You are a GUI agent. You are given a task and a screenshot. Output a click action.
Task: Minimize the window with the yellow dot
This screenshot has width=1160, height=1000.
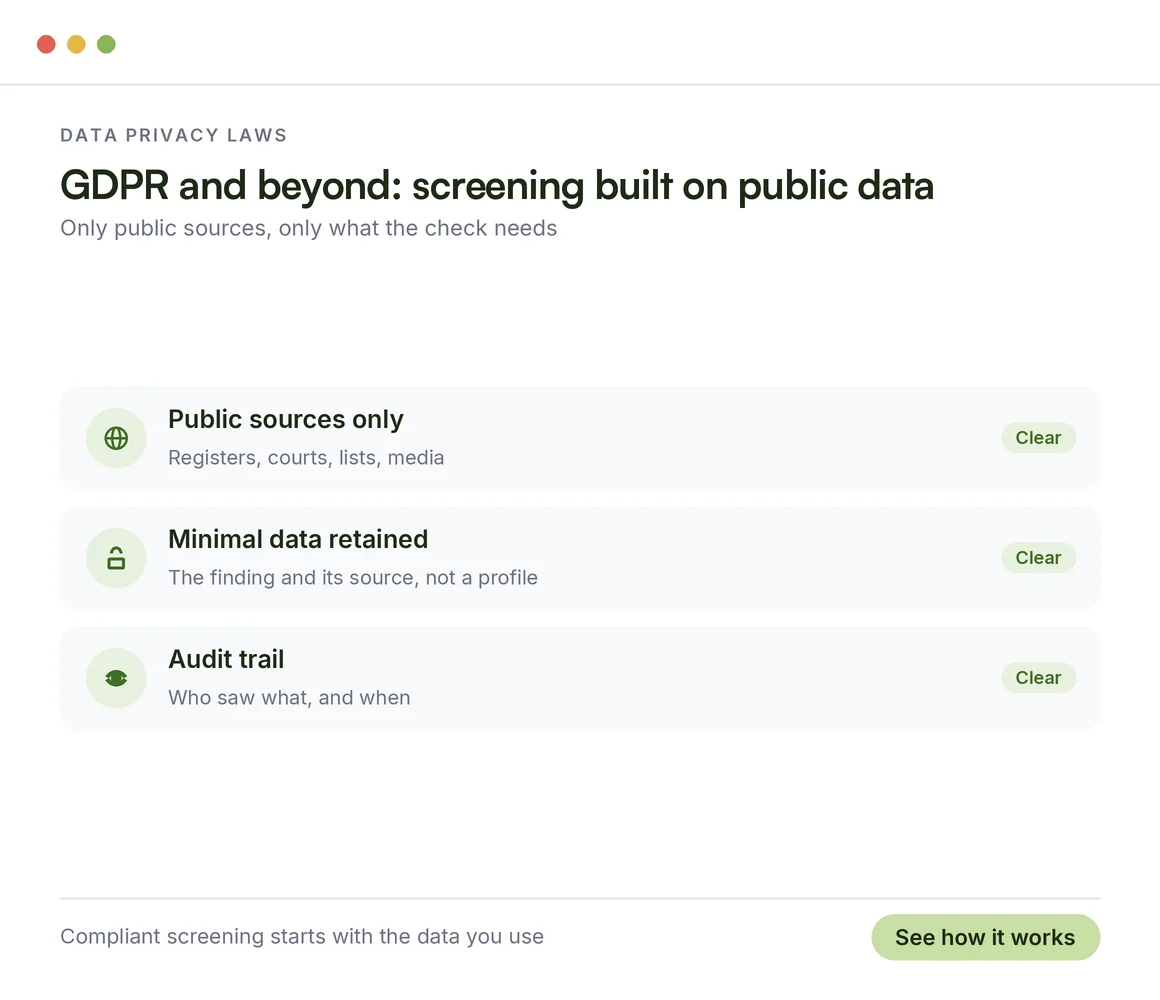click(76, 44)
